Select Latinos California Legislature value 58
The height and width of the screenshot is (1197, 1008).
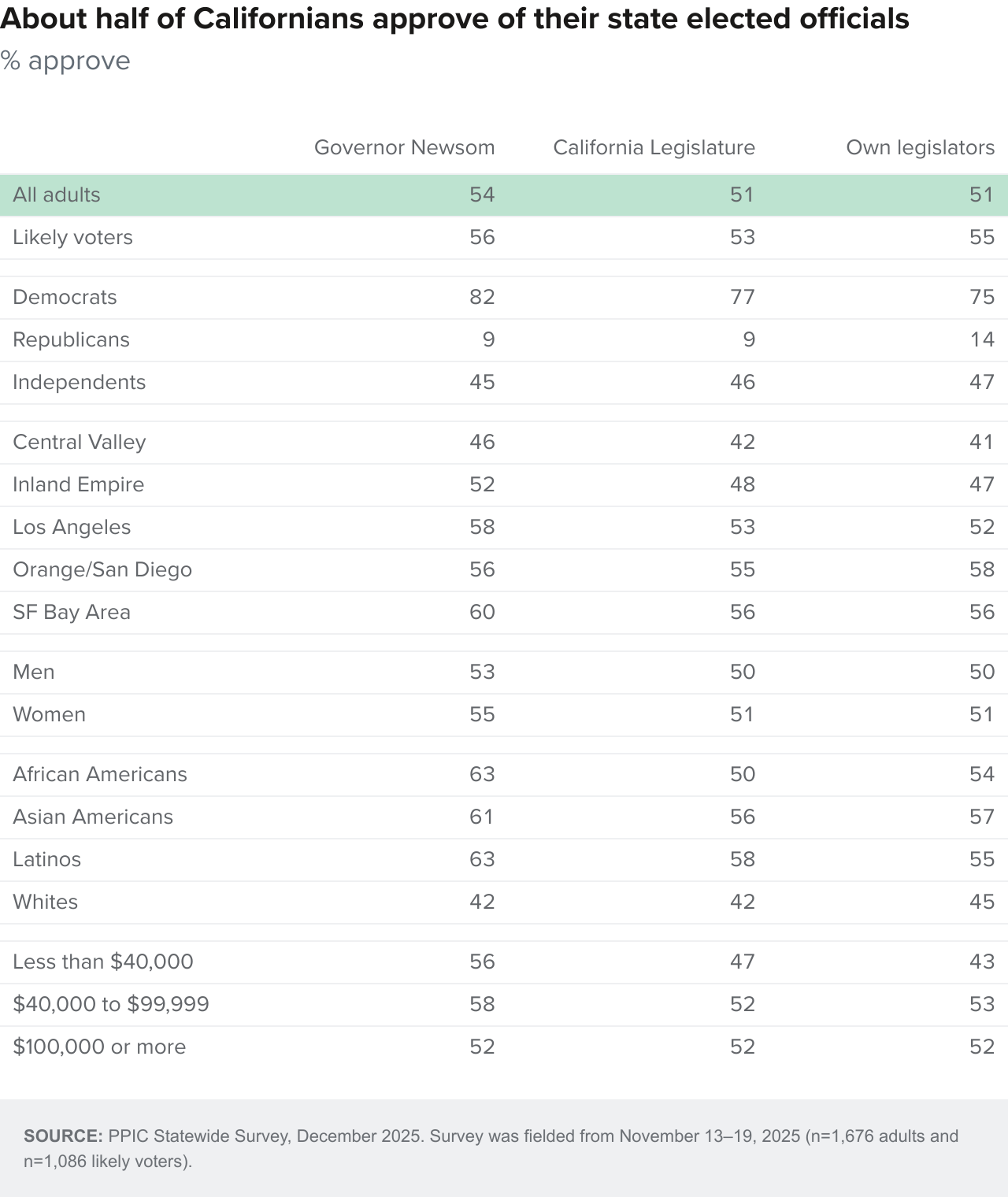(x=743, y=859)
